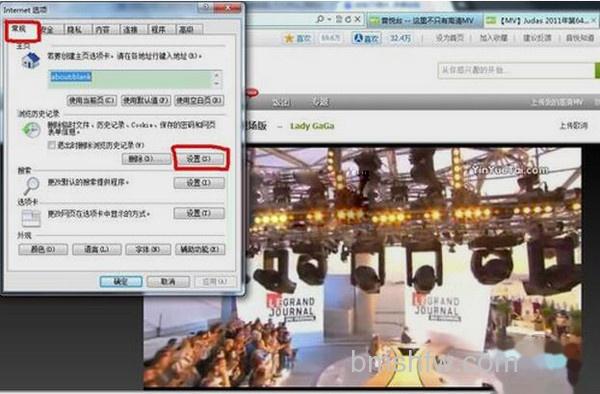This screenshot has width=600, height=394.
Task: Click the tabs section icon
Action: [31, 218]
